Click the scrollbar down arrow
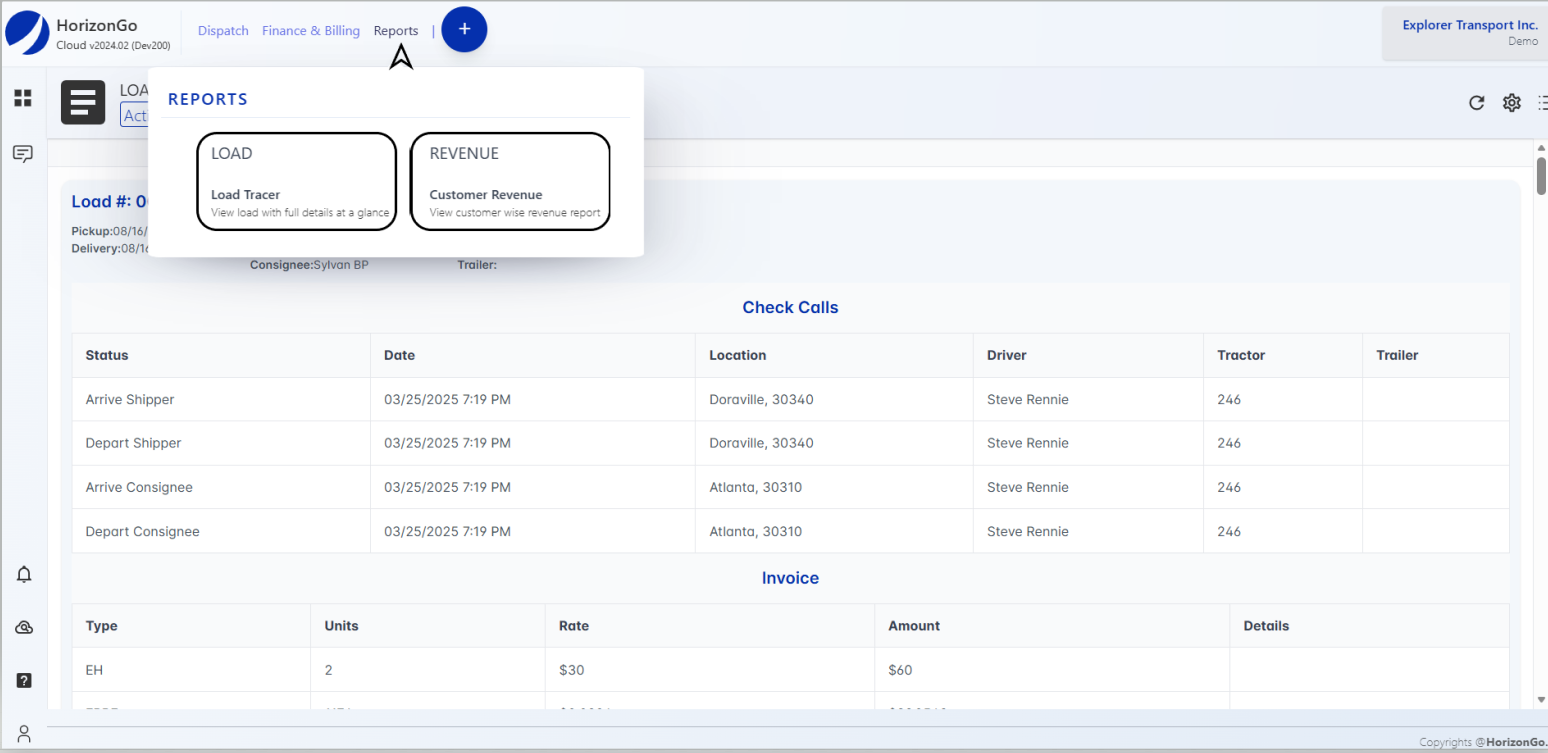The image size is (1548, 753). (1541, 700)
